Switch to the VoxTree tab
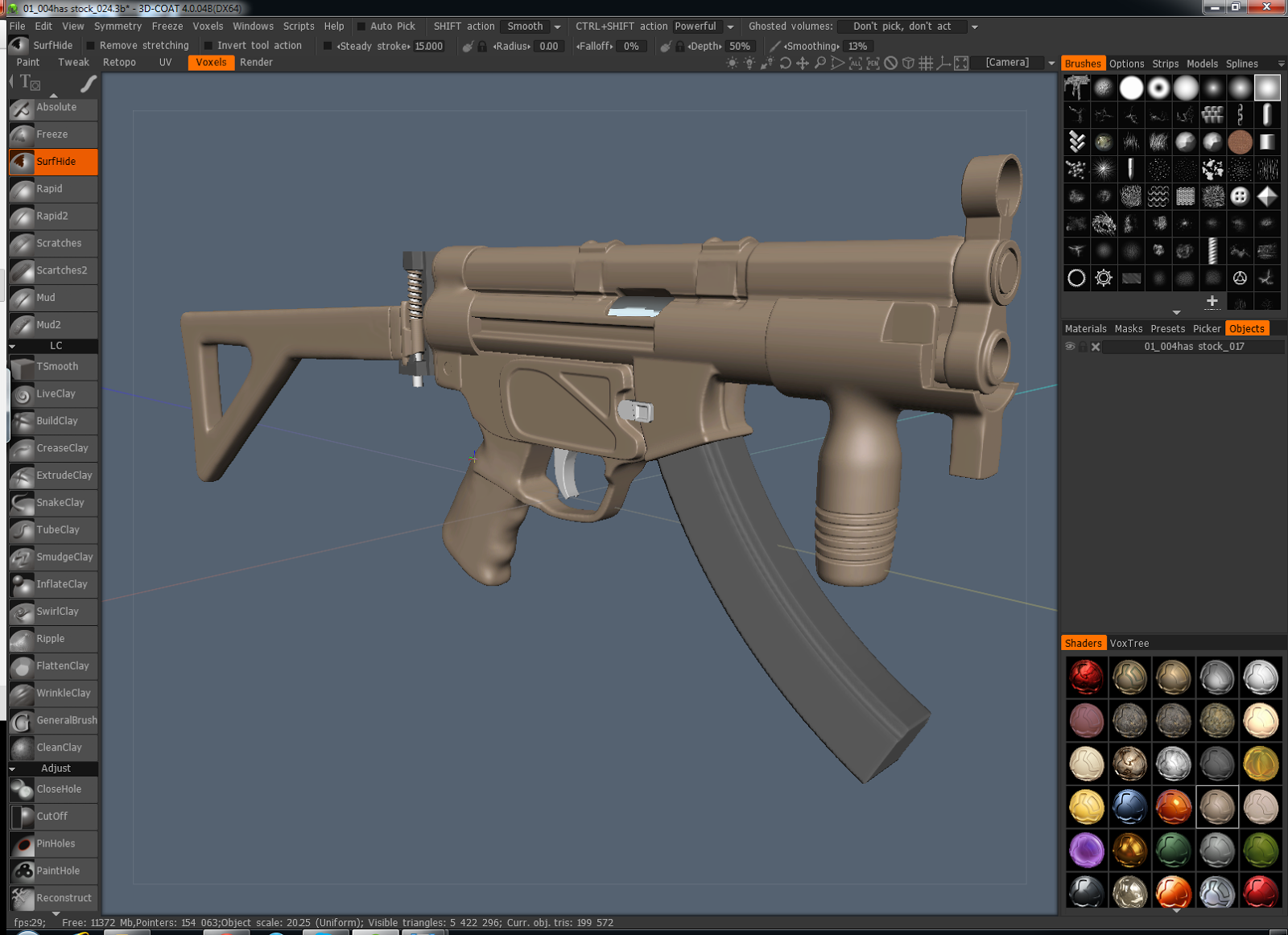This screenshot has width=1288, height=935. tap(1129, 644)
